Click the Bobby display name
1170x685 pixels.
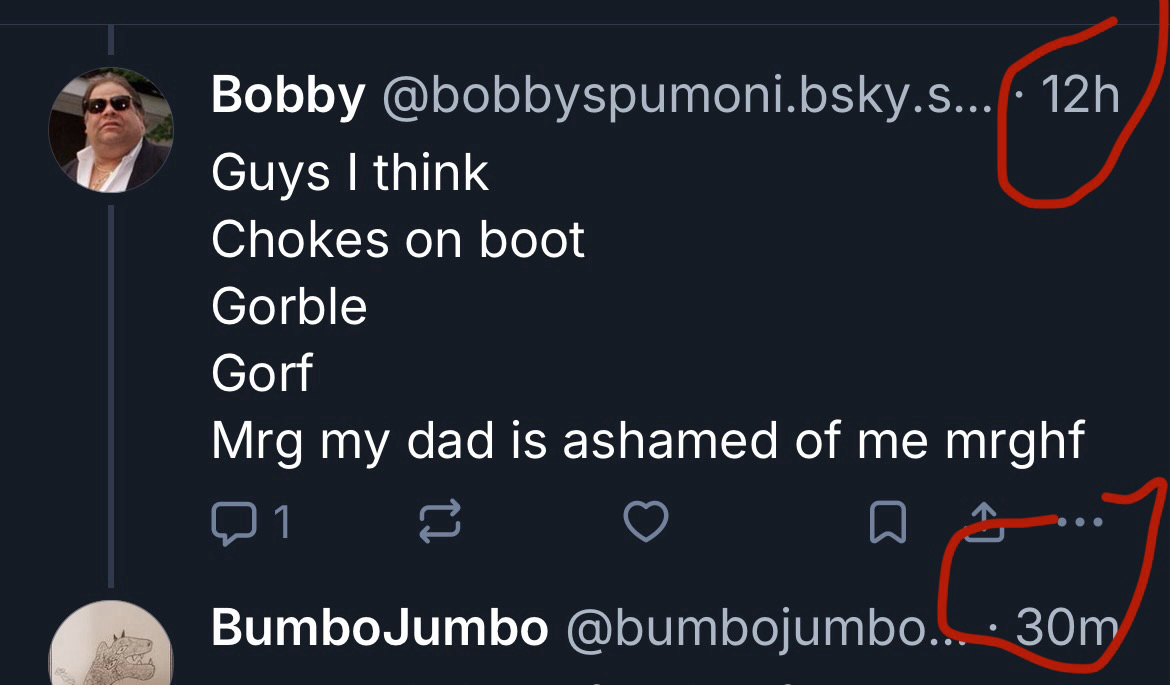pos(288,97)
